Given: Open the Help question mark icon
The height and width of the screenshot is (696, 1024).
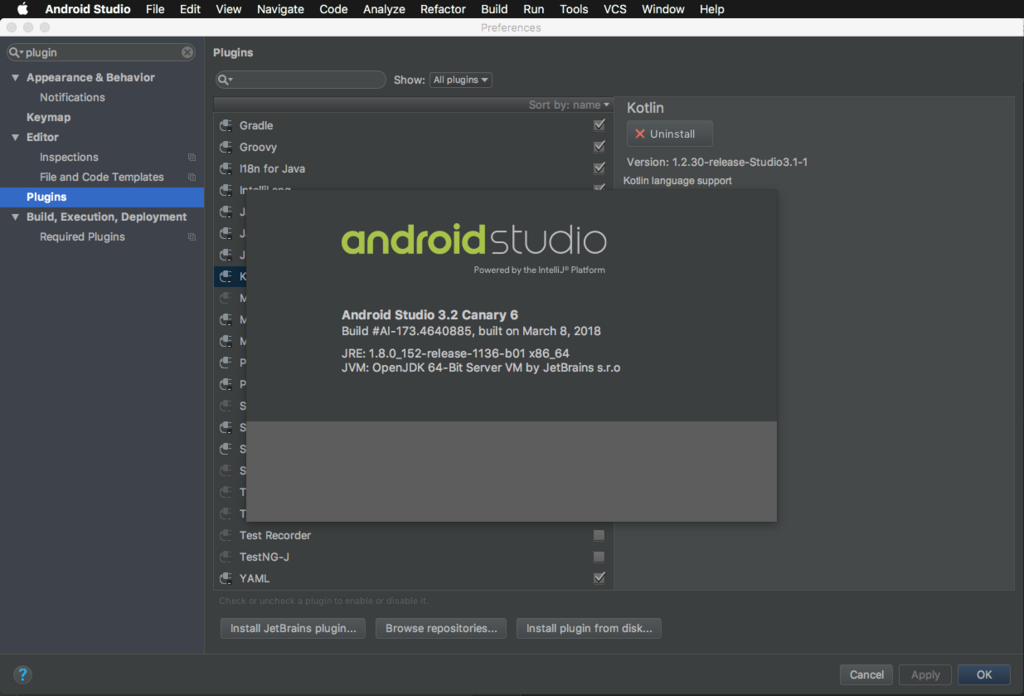Looking at the screenshot, I should 22,674.
